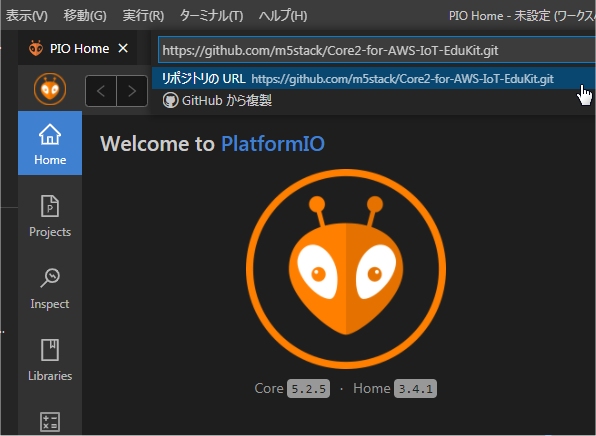Open the Home sidebar section
The width and height of the screenshot is (596, 436).
[50, 143]
